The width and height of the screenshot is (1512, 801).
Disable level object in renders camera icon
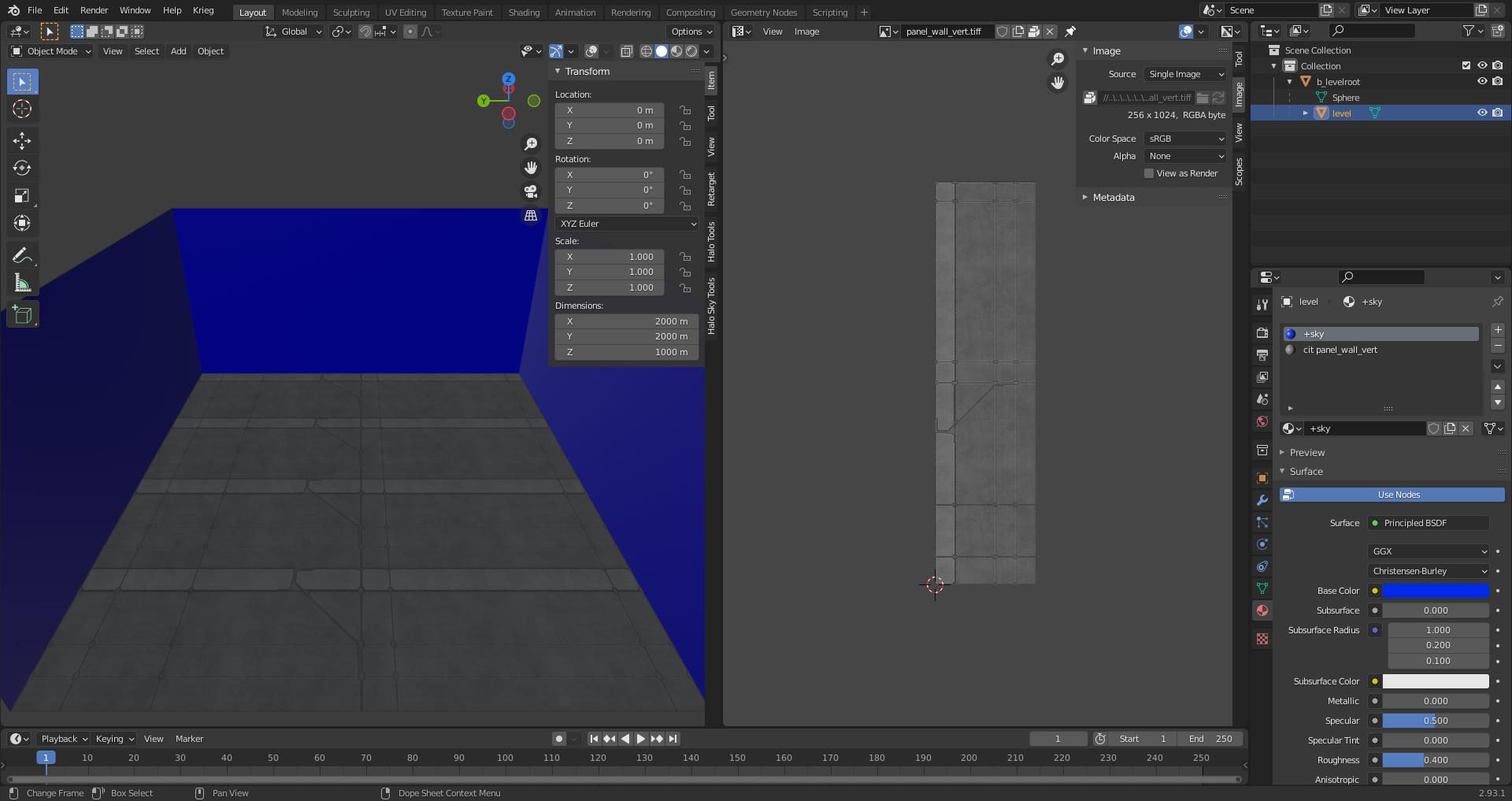pos(1497,113)
